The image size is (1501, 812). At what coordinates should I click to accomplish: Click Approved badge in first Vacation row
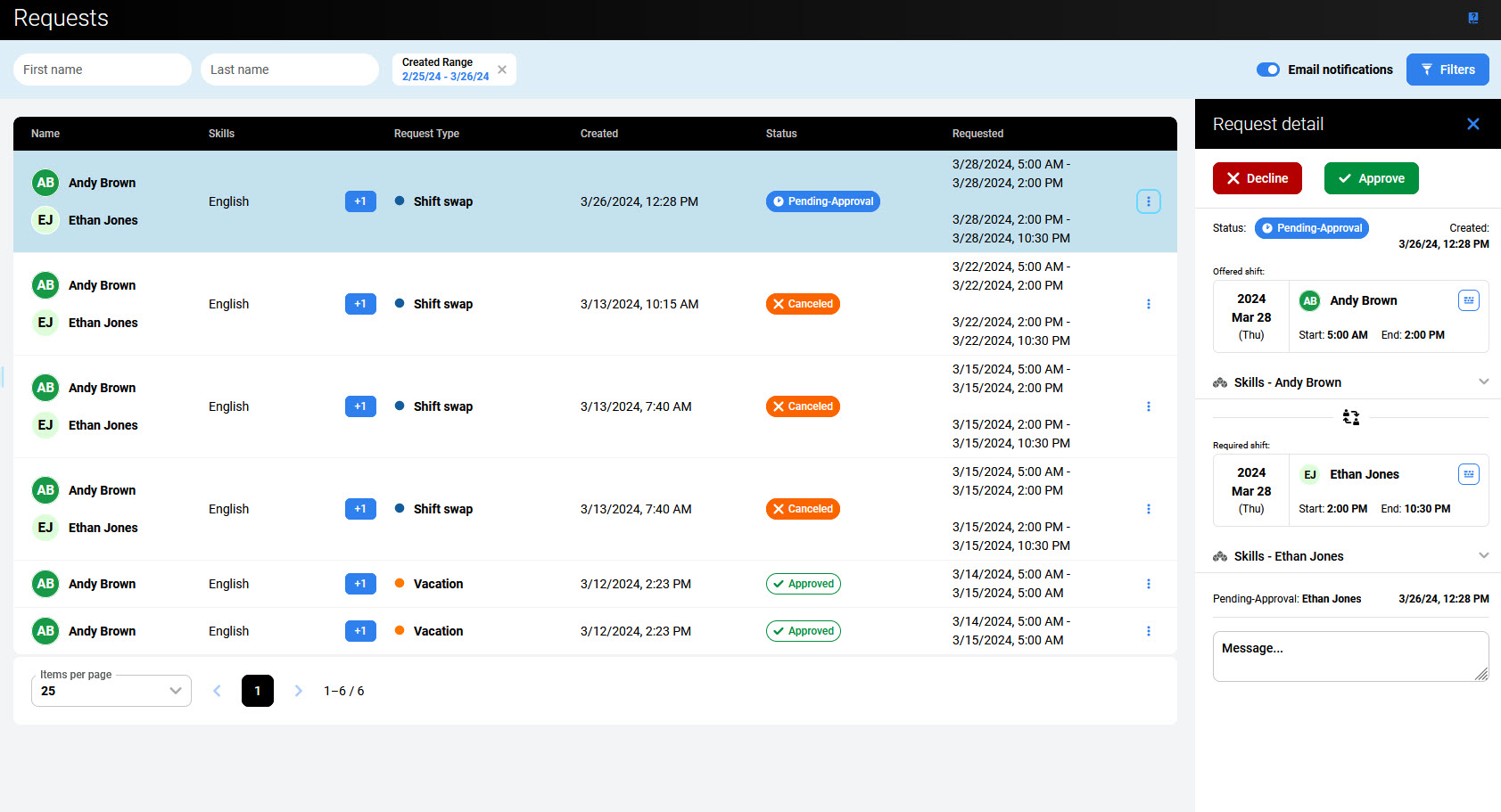tap(804, 584)
